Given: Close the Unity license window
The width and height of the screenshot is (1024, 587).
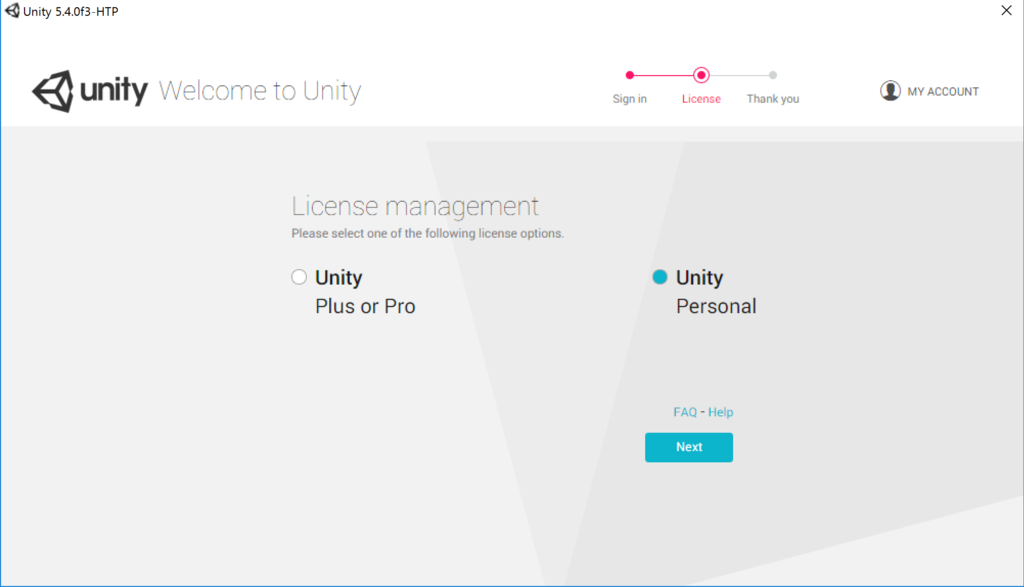Looking at the screenshot, I should pyautogui.click(x=1006, y=10).
